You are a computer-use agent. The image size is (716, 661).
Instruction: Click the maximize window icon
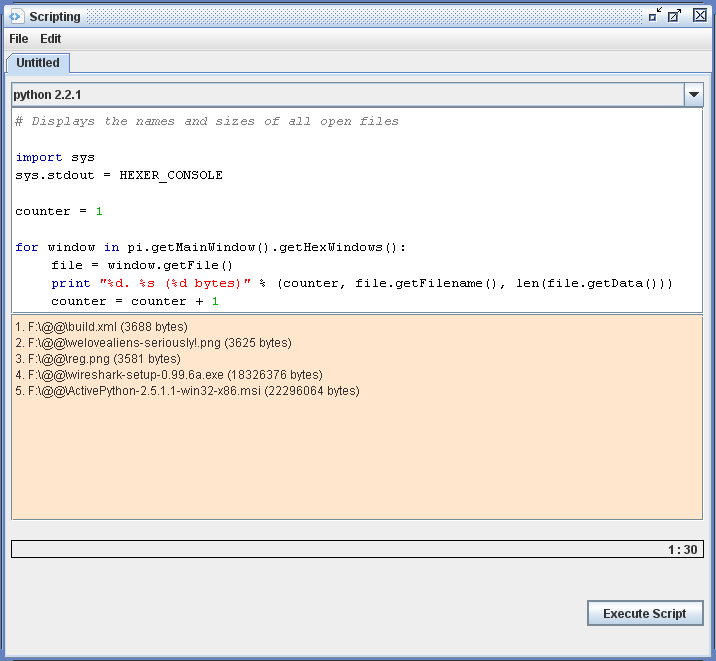pyautogui.click(x=674, y=15)
